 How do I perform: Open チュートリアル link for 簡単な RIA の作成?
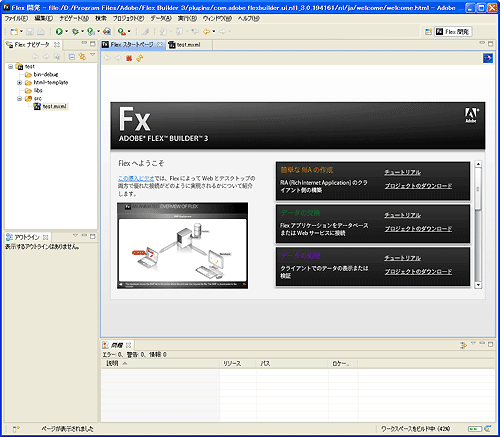pos(403,172)
